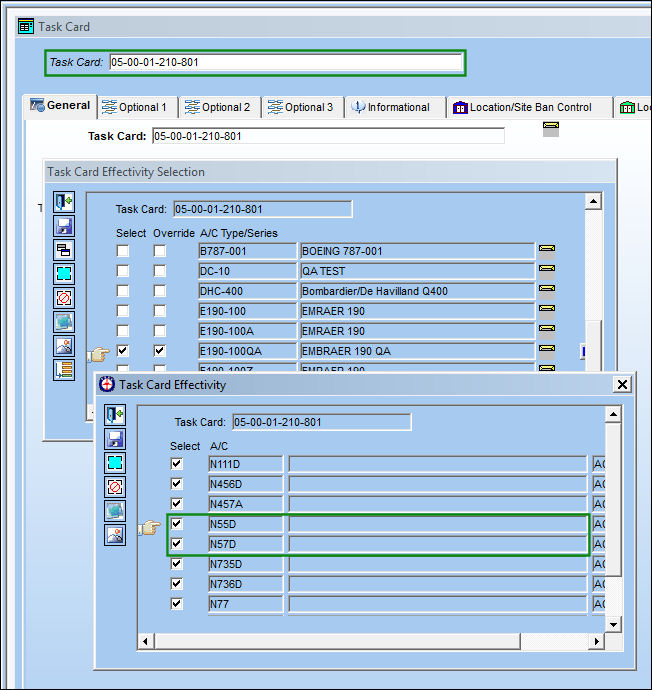
Task: Click the scroll down arrow in Task Card Effectivity
Action: click(x=613, y=624)
